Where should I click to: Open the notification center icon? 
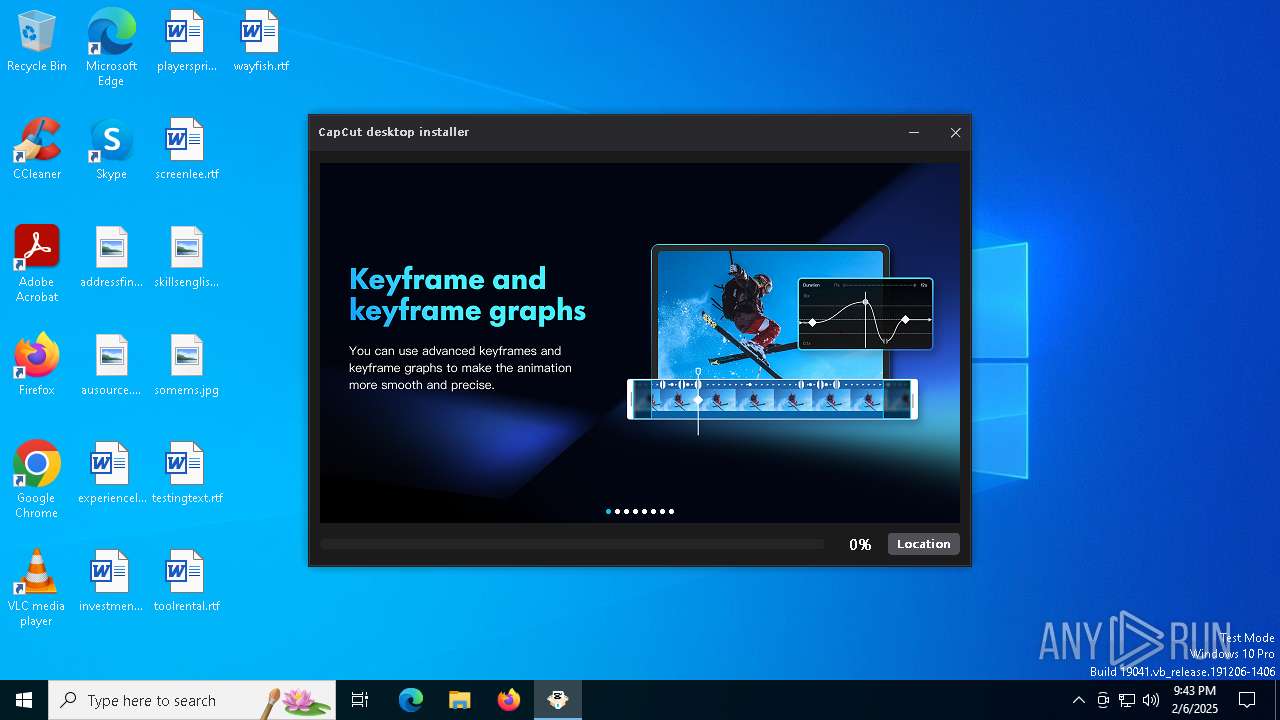point(1247,700)
